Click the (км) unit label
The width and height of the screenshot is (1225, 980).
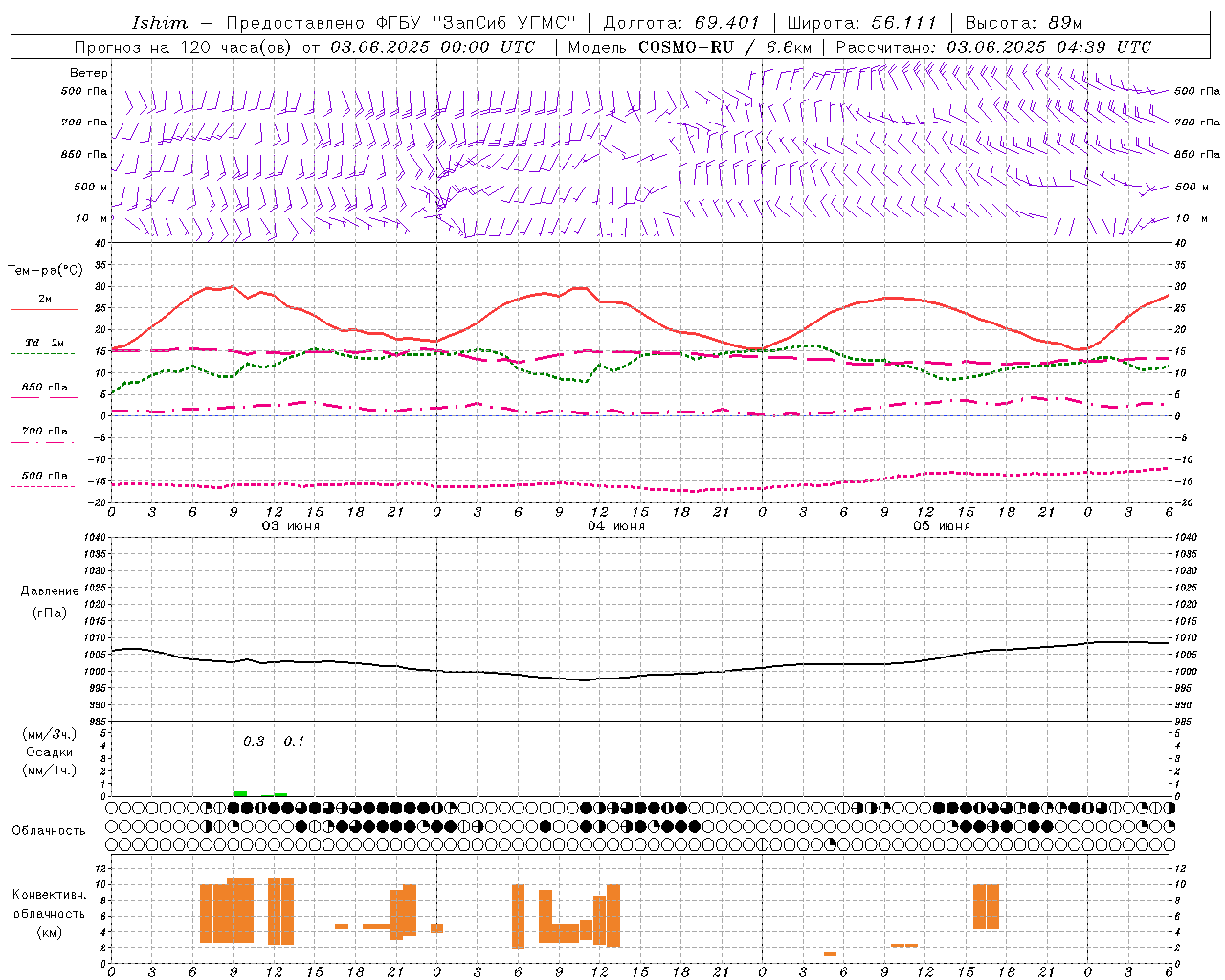50,932
